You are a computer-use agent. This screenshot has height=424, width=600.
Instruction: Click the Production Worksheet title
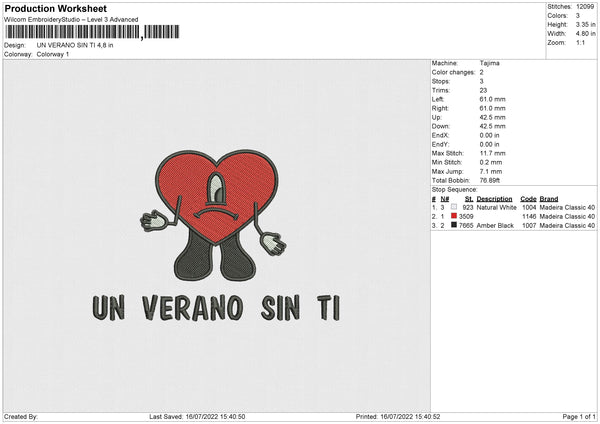click(x=55, y=8)
